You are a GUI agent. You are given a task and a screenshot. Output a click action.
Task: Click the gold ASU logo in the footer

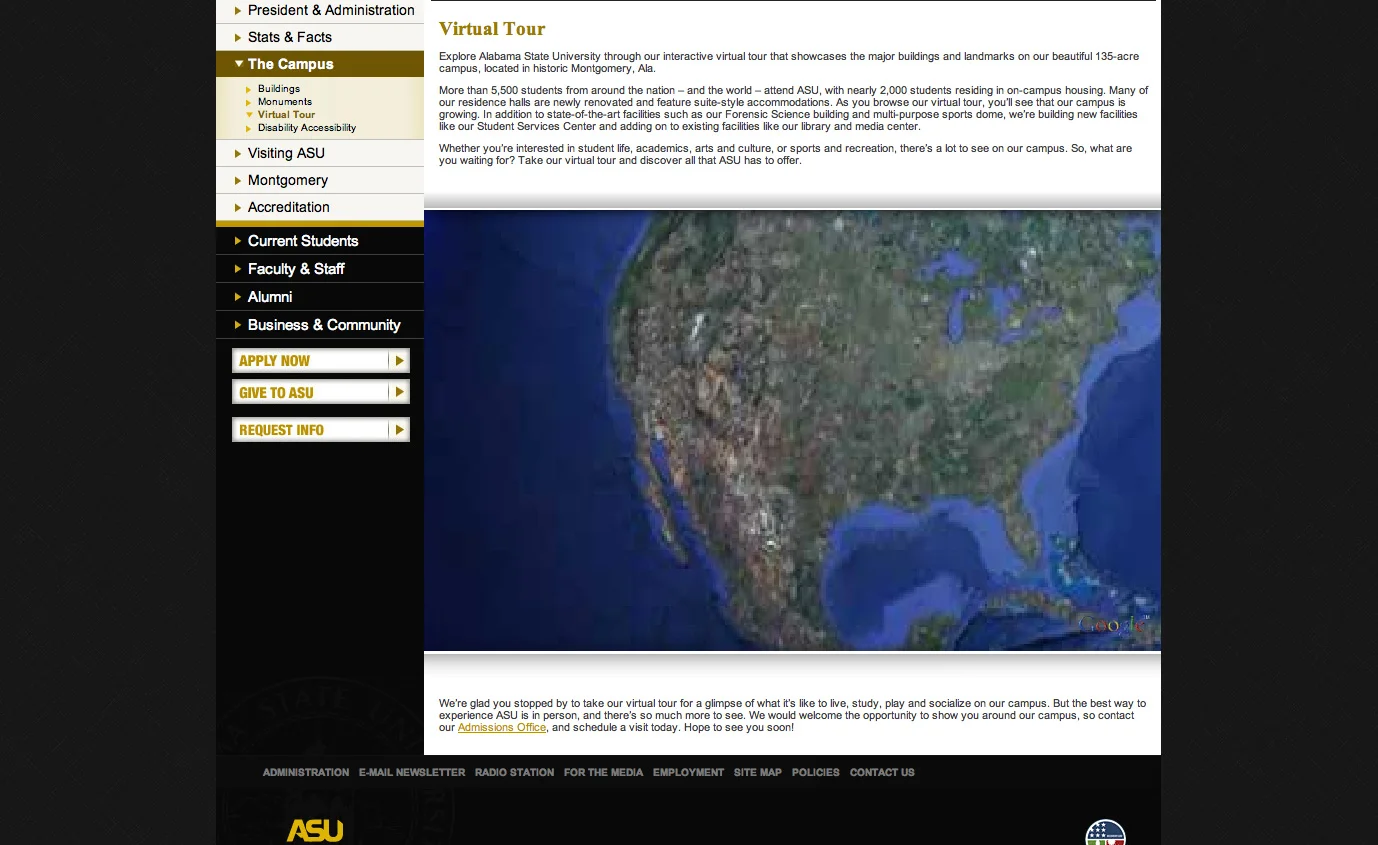click(x=315, y=831)
